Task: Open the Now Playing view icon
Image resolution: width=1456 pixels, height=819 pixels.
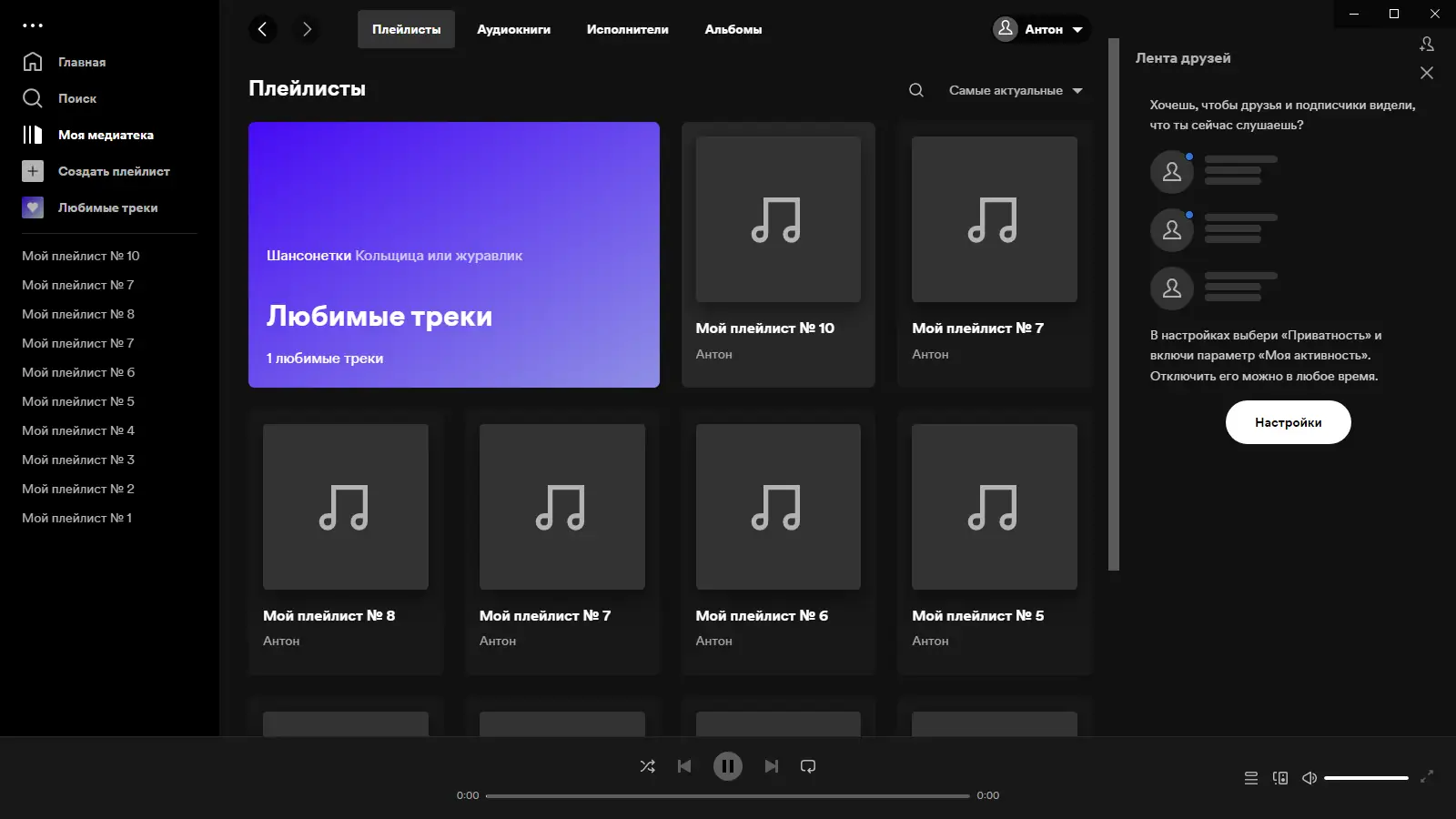Action: pos(1280,778)
